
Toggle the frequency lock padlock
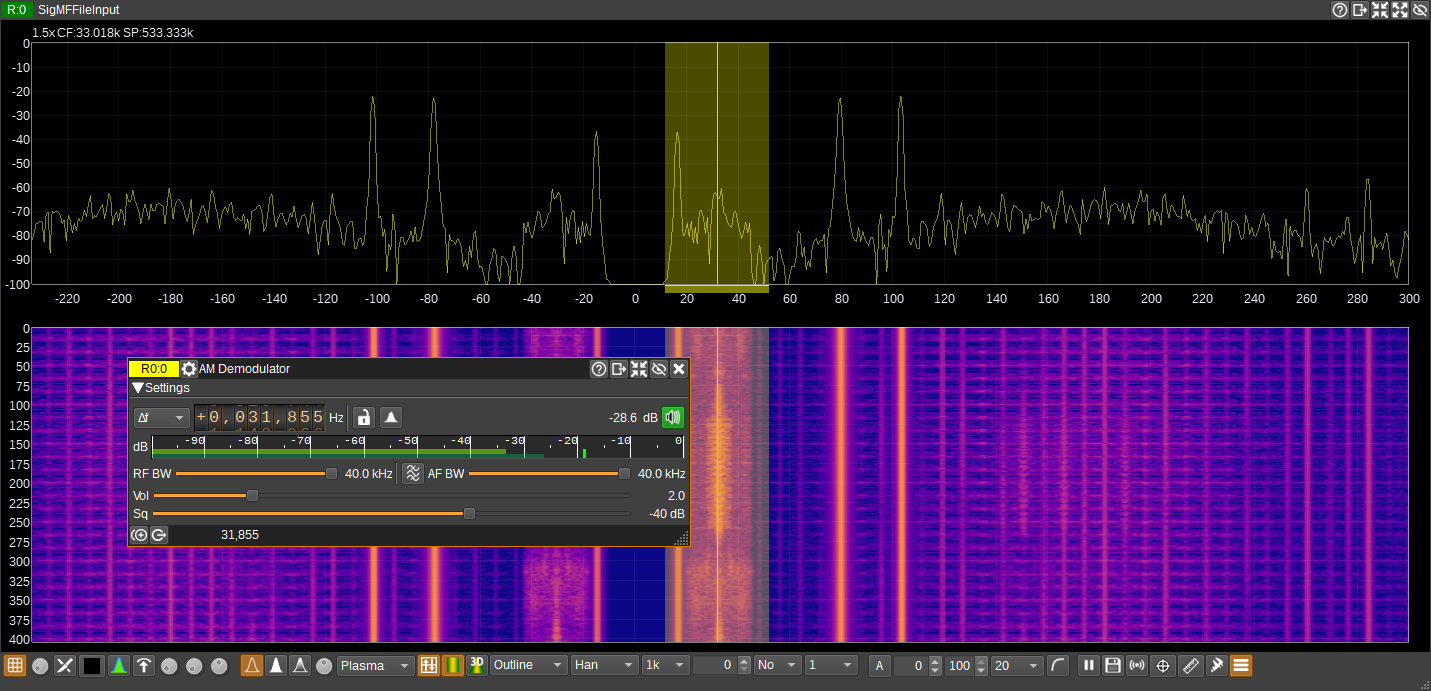coord(364,417)
